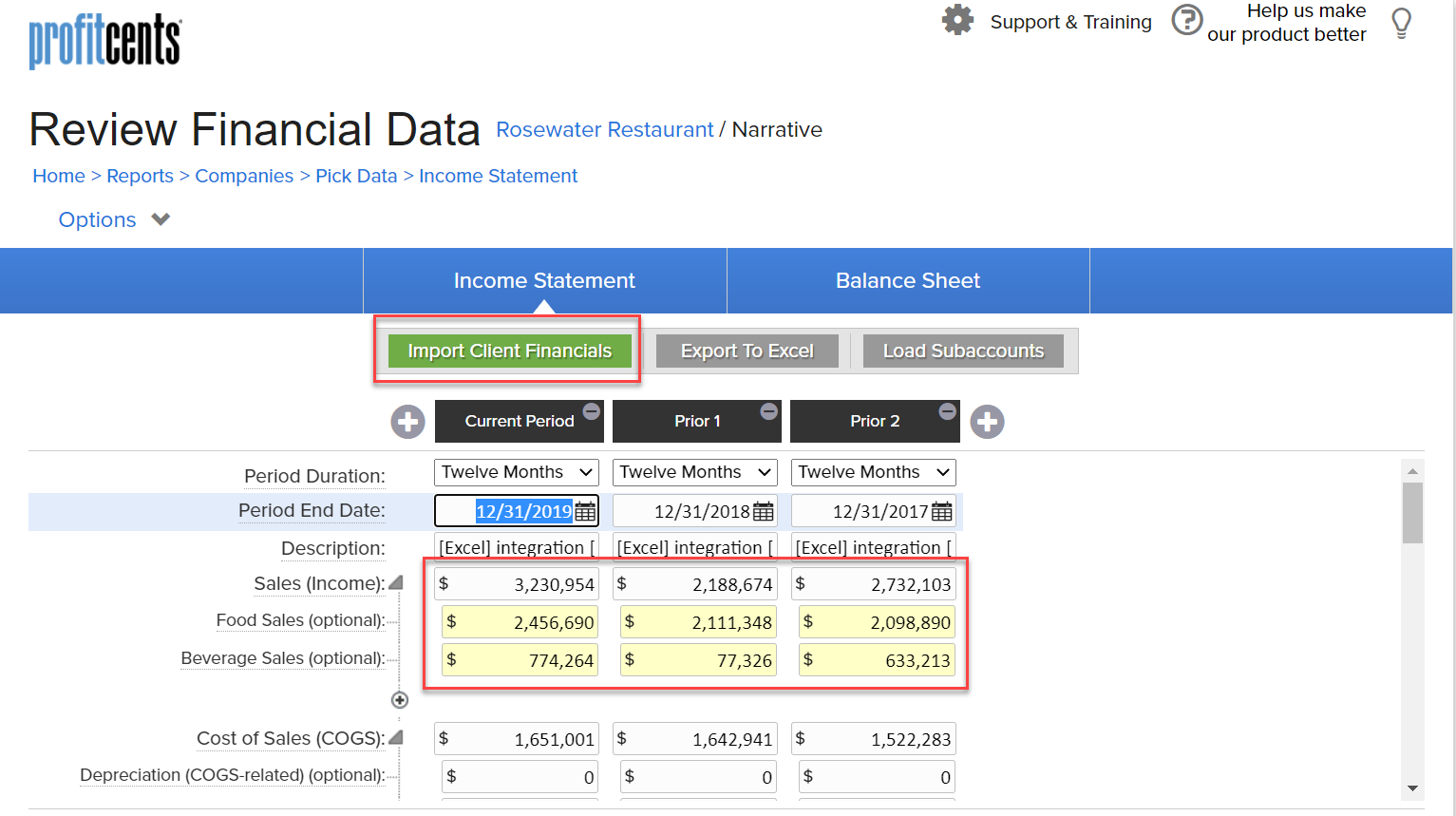Click Beverage Sales field 774,264
Screen dimensions: 1456x816
click(520, 660)
